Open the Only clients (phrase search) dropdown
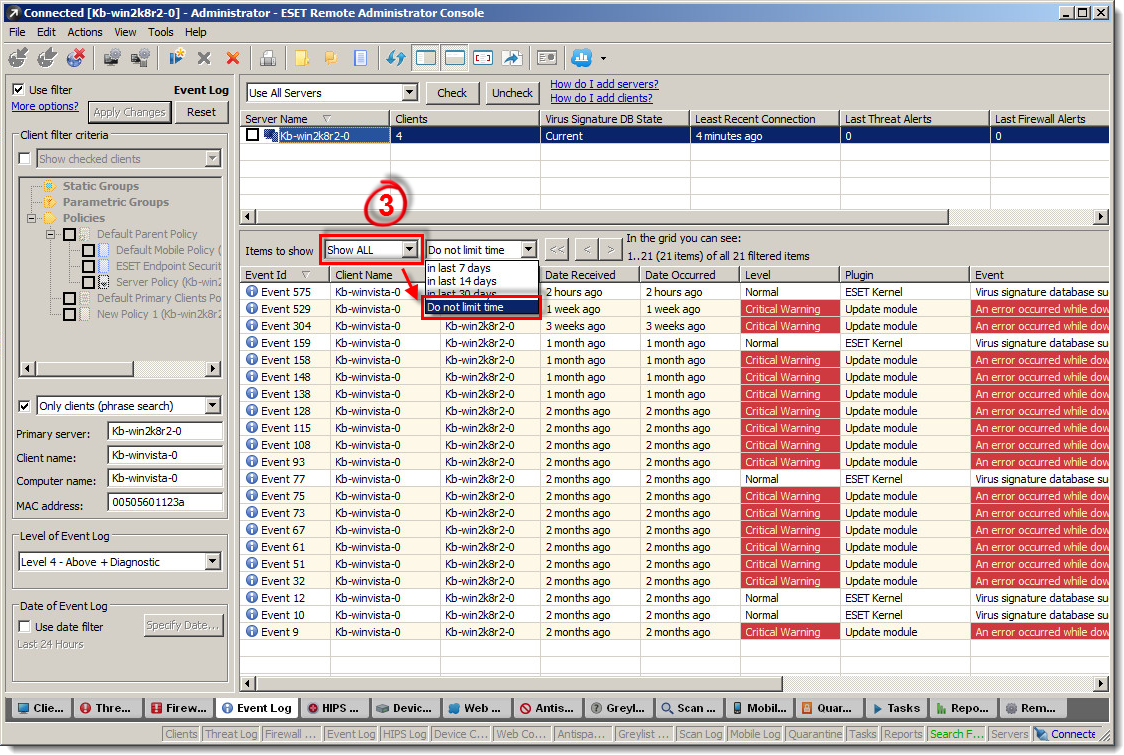The height and width of the screenshot is (755, 1124). click(x=212, y=406)
